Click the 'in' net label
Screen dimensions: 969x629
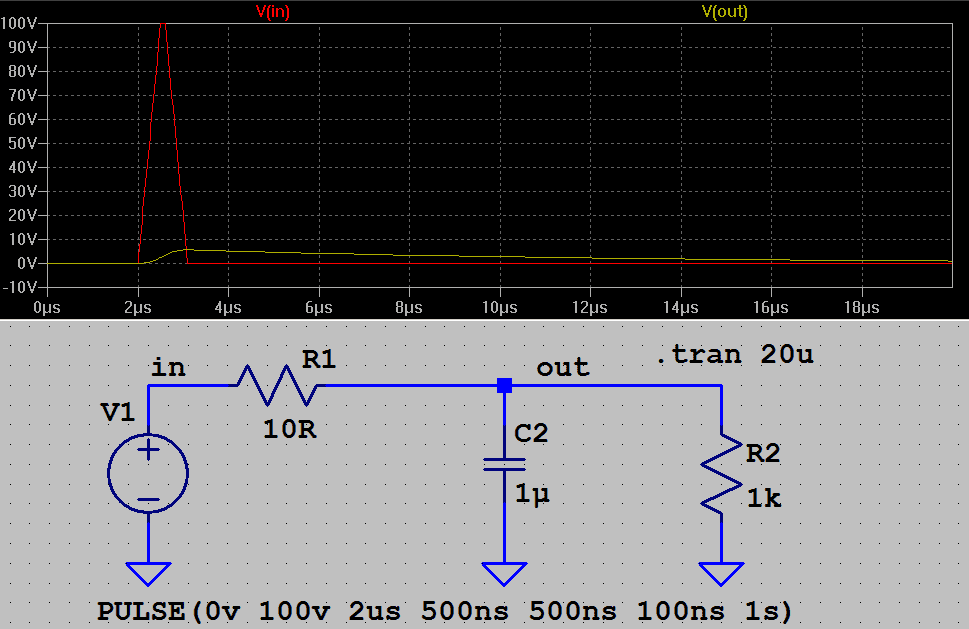tap(168, 367)
